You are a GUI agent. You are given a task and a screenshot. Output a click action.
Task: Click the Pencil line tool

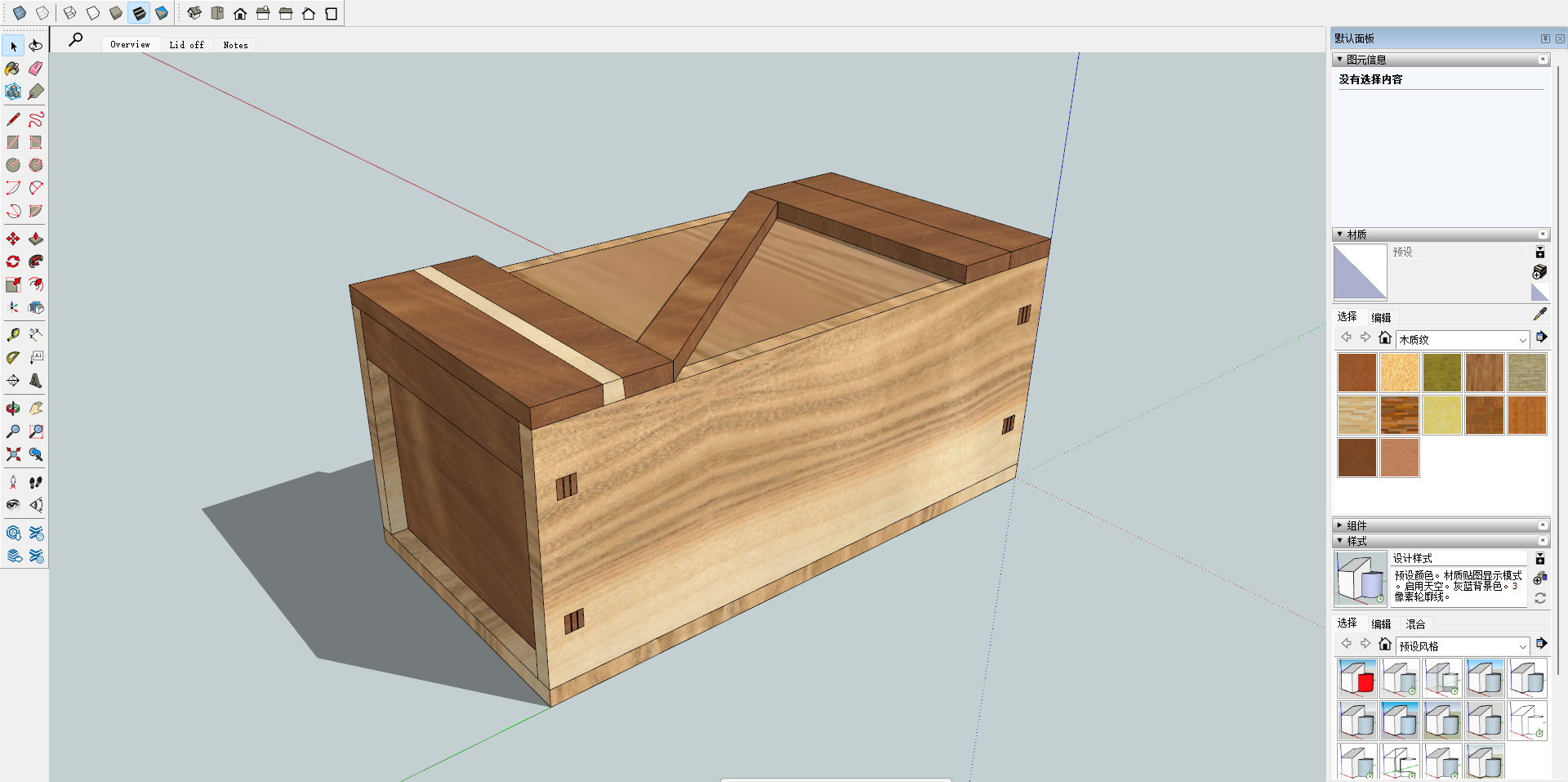pyautogui.click(x=13, y=119)
